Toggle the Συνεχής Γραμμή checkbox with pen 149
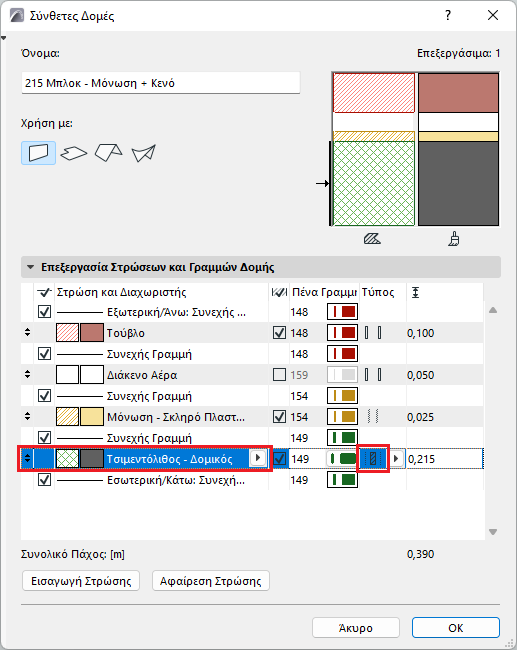517x650 pixels. (x=44, y=438)
